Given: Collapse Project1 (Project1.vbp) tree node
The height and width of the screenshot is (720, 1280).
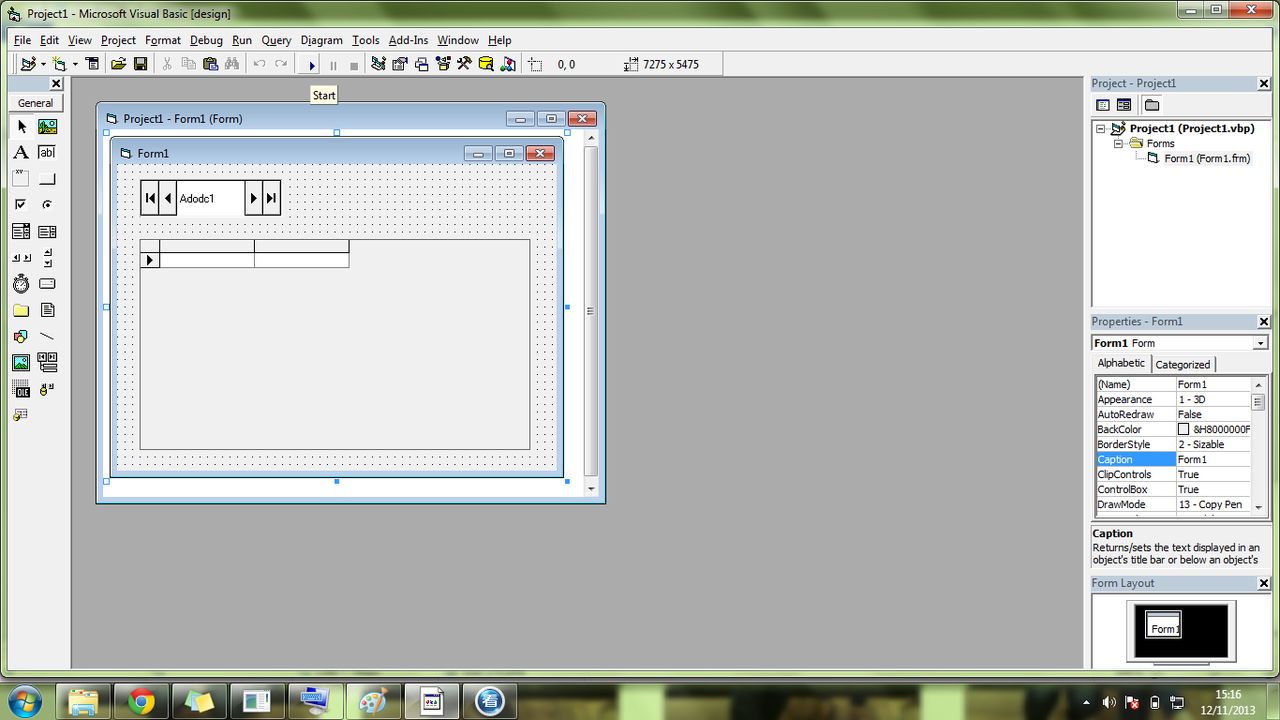Looking at the screenshot, I should pyautogui.click(x=1101, y=129).
